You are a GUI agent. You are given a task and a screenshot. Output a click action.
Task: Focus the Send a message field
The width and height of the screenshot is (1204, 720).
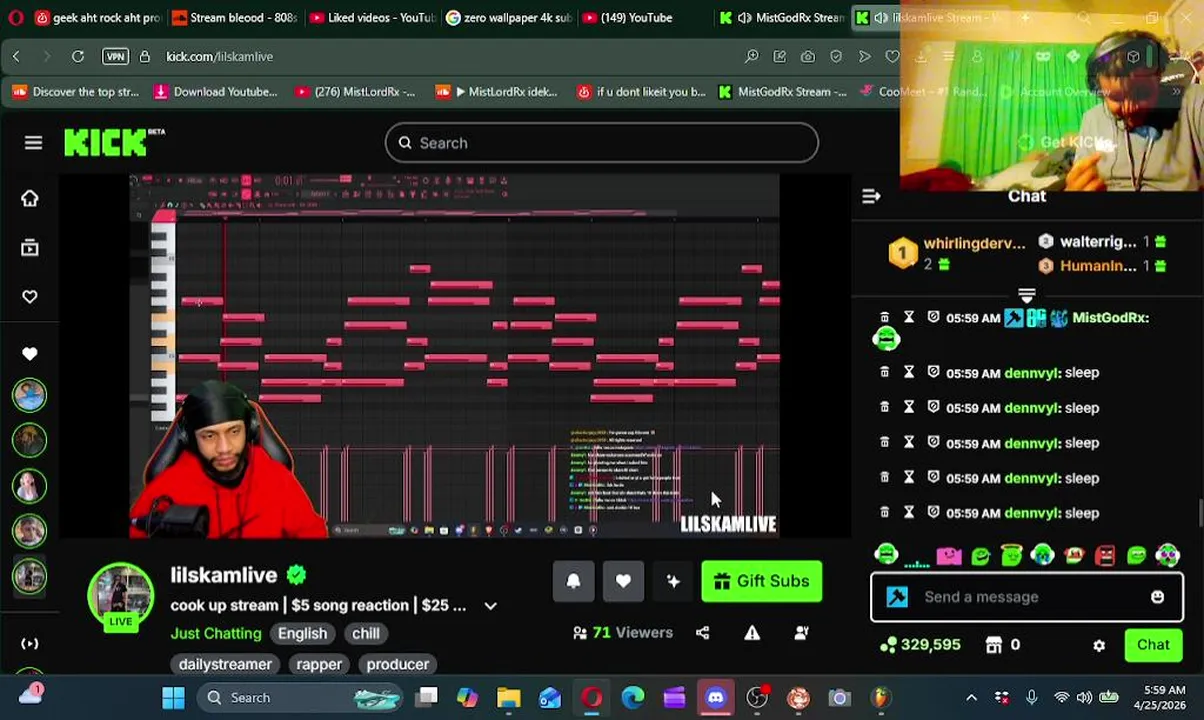pos(1027,597)
